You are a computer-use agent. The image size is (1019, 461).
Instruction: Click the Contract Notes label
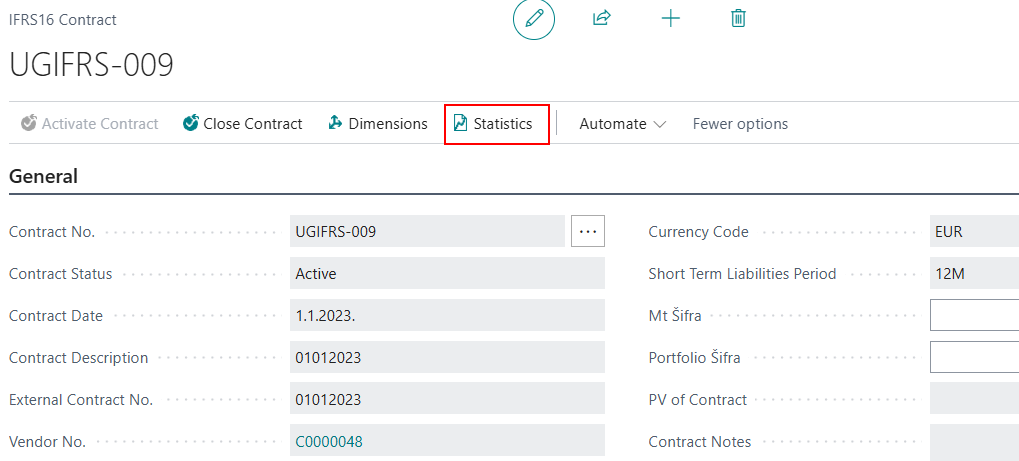(x=700, y=441)
